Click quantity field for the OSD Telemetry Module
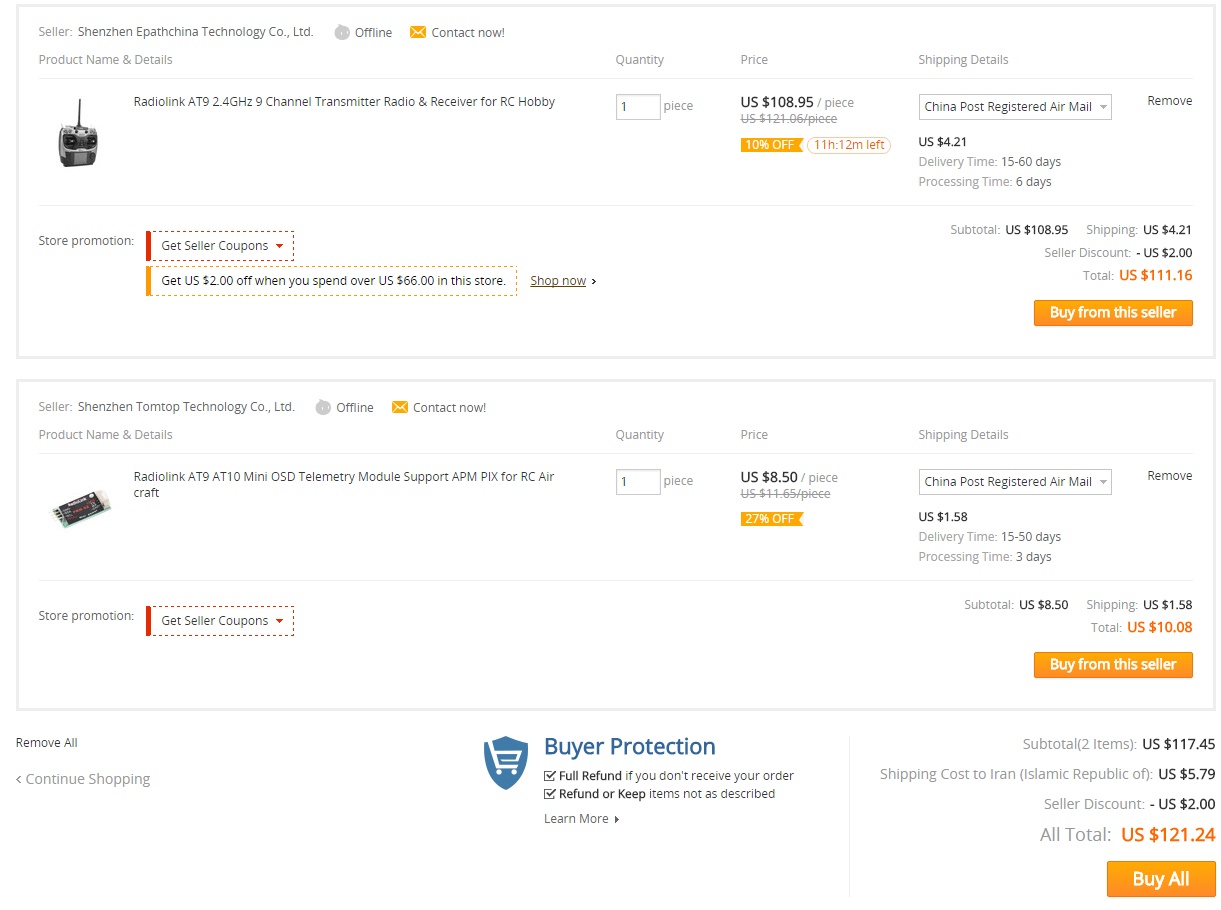 point(638,481)
